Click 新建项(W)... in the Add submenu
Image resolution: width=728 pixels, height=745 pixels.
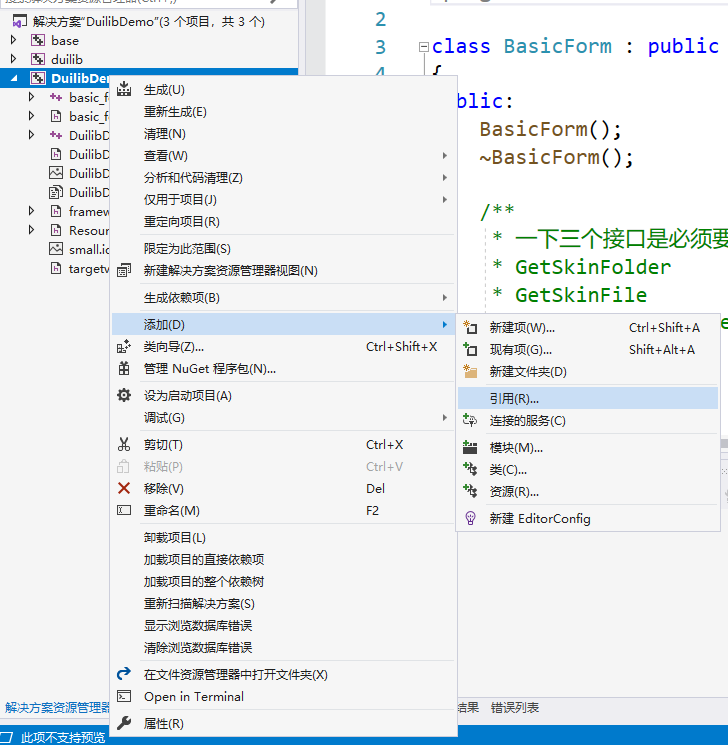click(x=521, y=328)
